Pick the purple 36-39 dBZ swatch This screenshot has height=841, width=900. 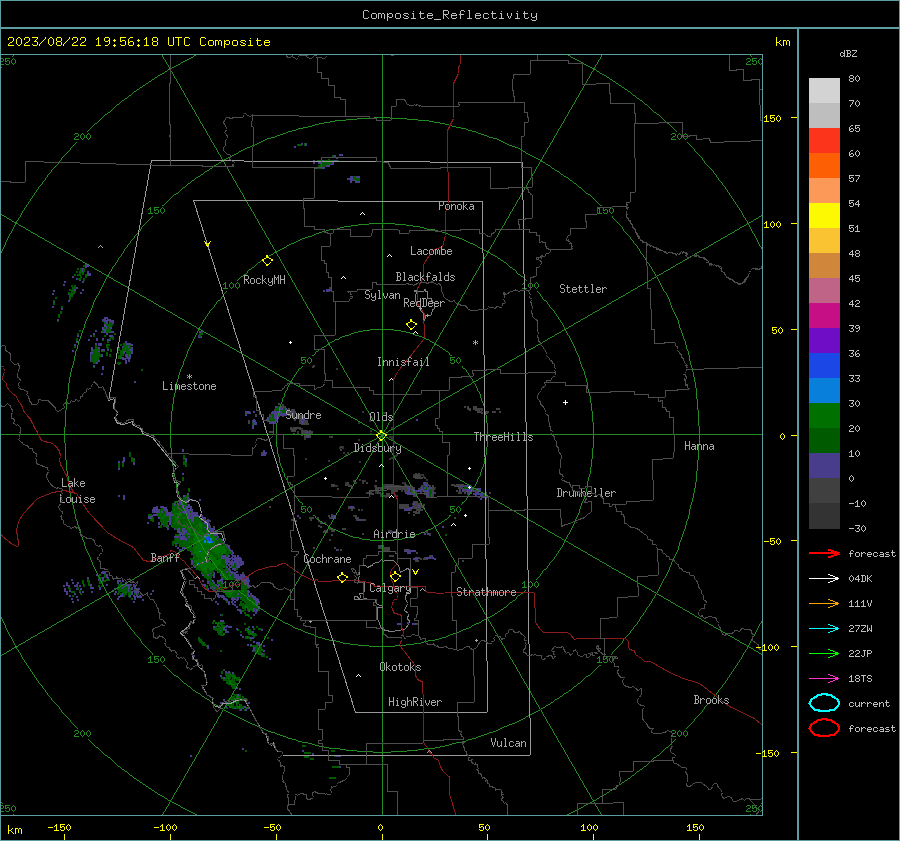824,340
